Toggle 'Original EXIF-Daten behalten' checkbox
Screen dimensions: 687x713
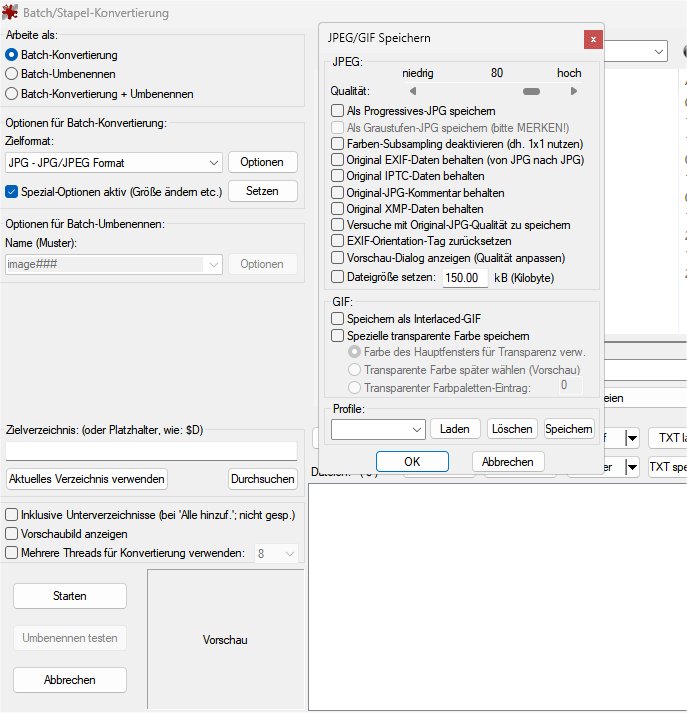pos(338,160)
